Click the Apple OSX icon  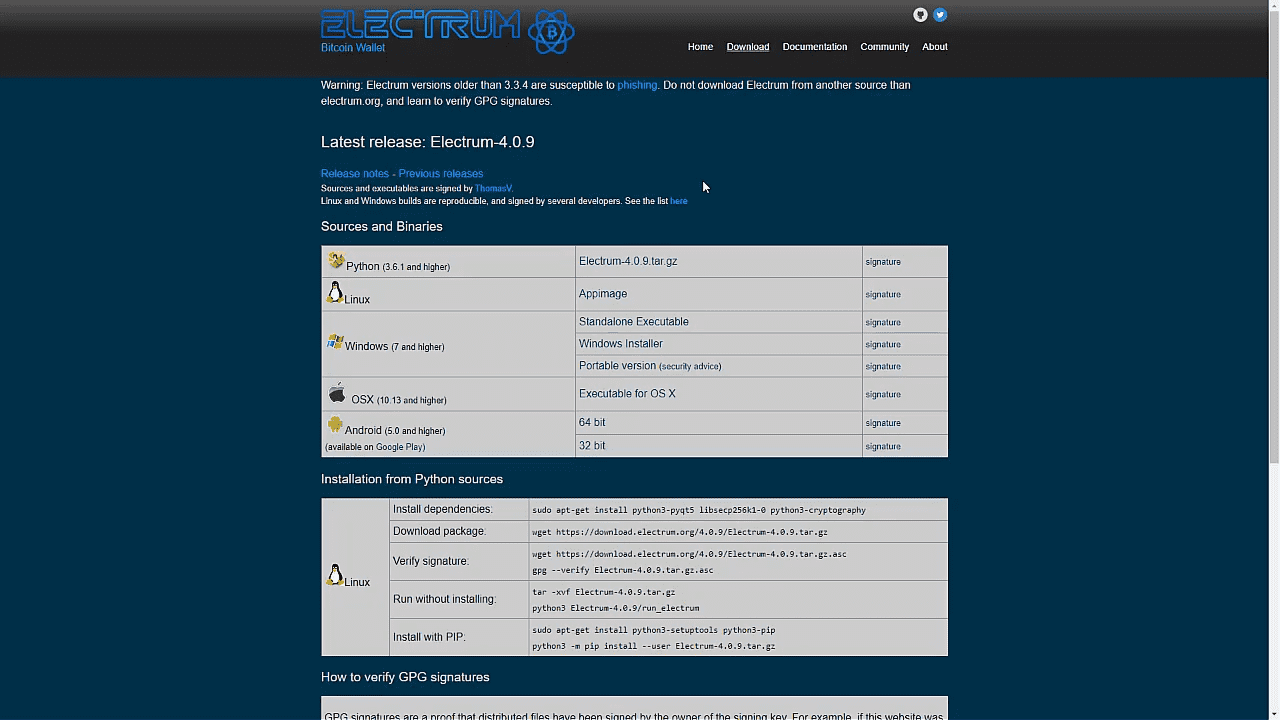click(x=337, y=392)
